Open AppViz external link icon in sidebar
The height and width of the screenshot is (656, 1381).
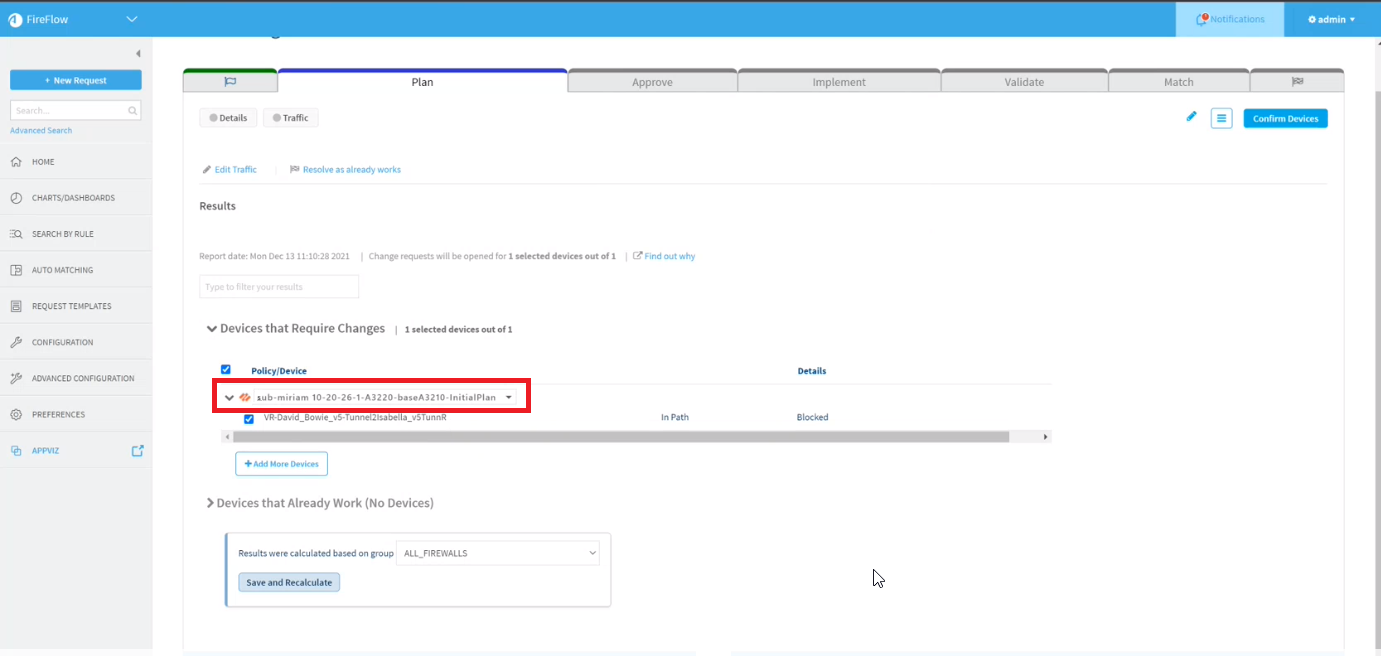point(138,451)
